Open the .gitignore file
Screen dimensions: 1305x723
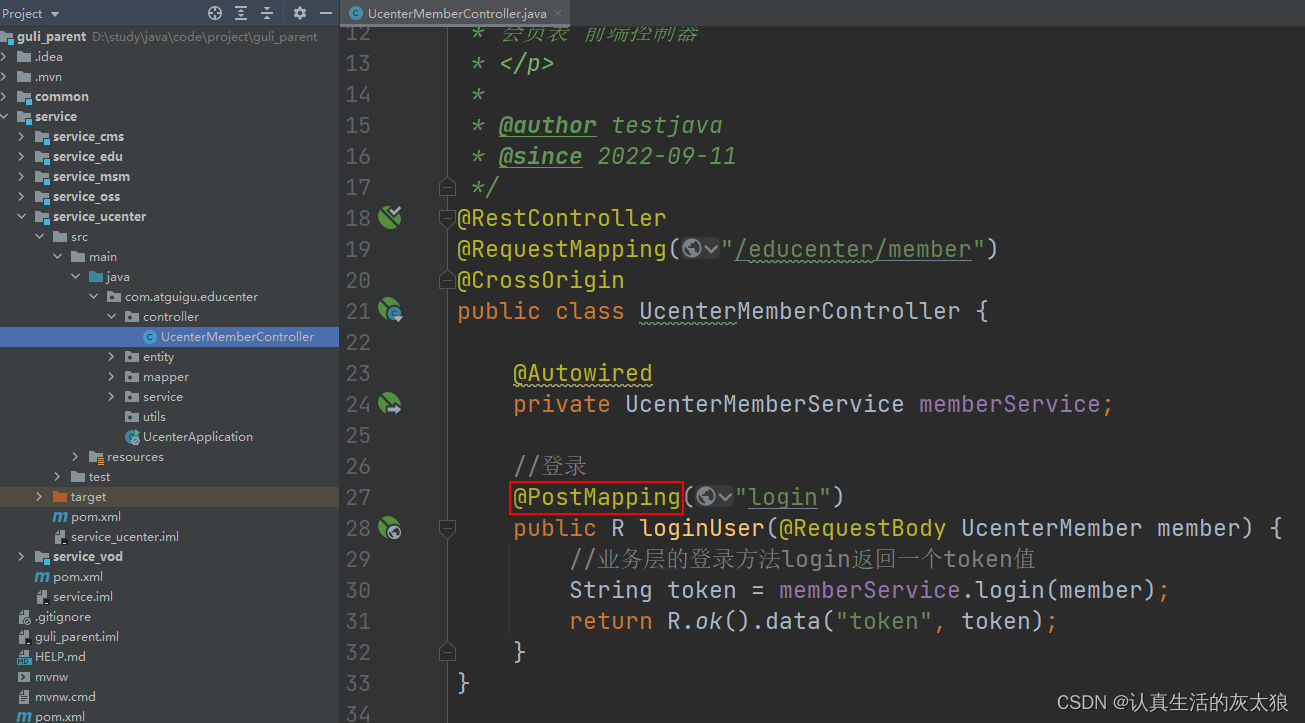point(63,617)
